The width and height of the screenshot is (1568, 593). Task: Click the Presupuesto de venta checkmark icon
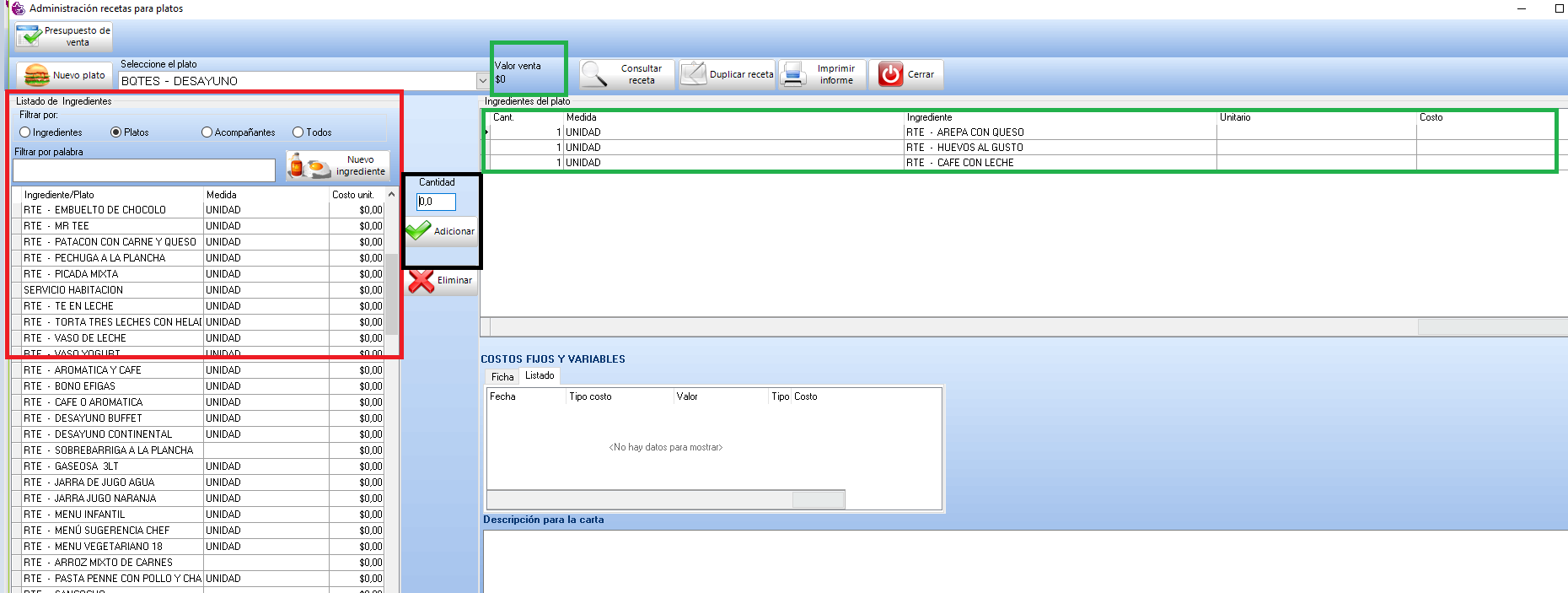pos(30,36)
